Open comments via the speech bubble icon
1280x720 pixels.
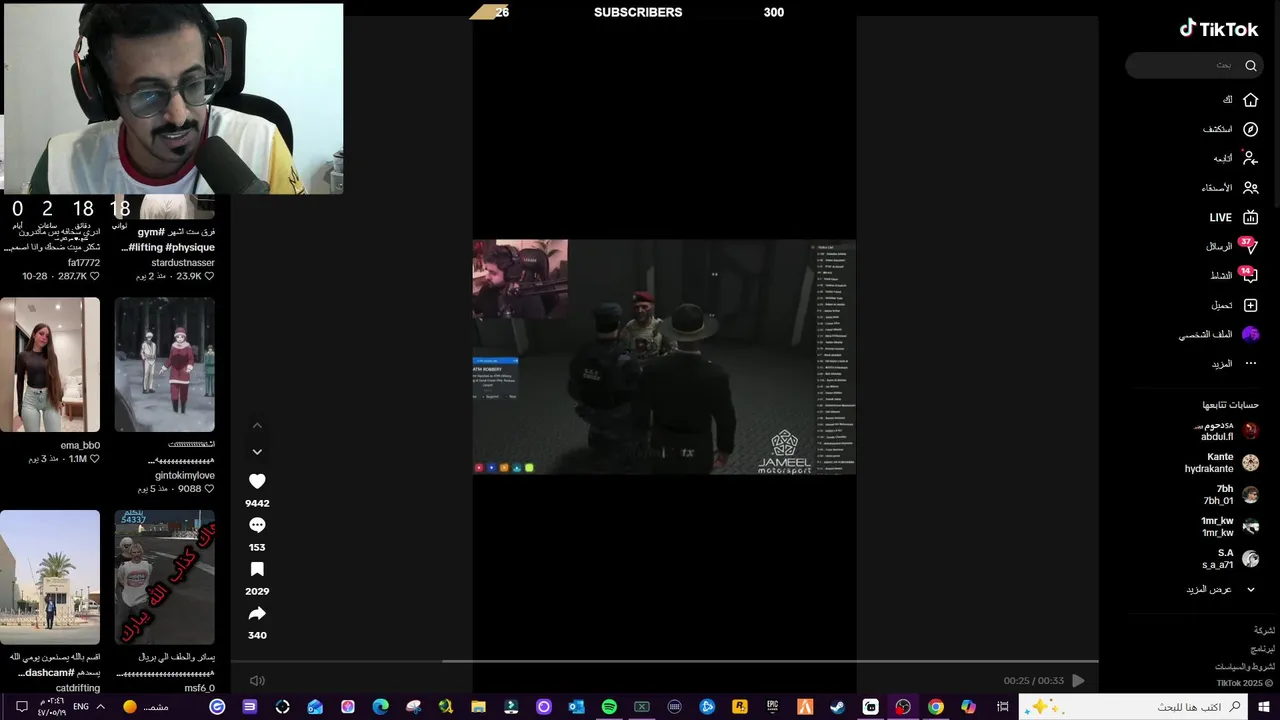tap(257, 525)
